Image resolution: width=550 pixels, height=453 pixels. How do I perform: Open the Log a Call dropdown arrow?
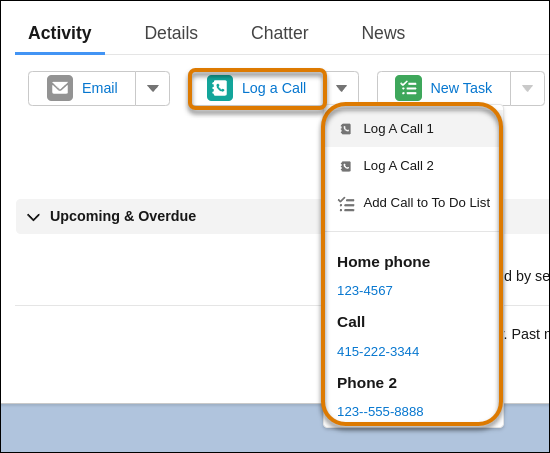click(341, 88)
